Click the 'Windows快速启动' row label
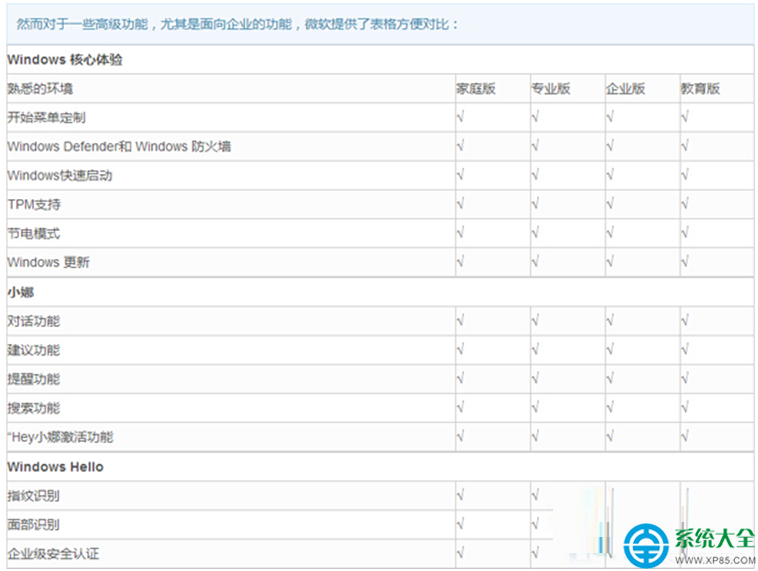 tap(60, 176)
